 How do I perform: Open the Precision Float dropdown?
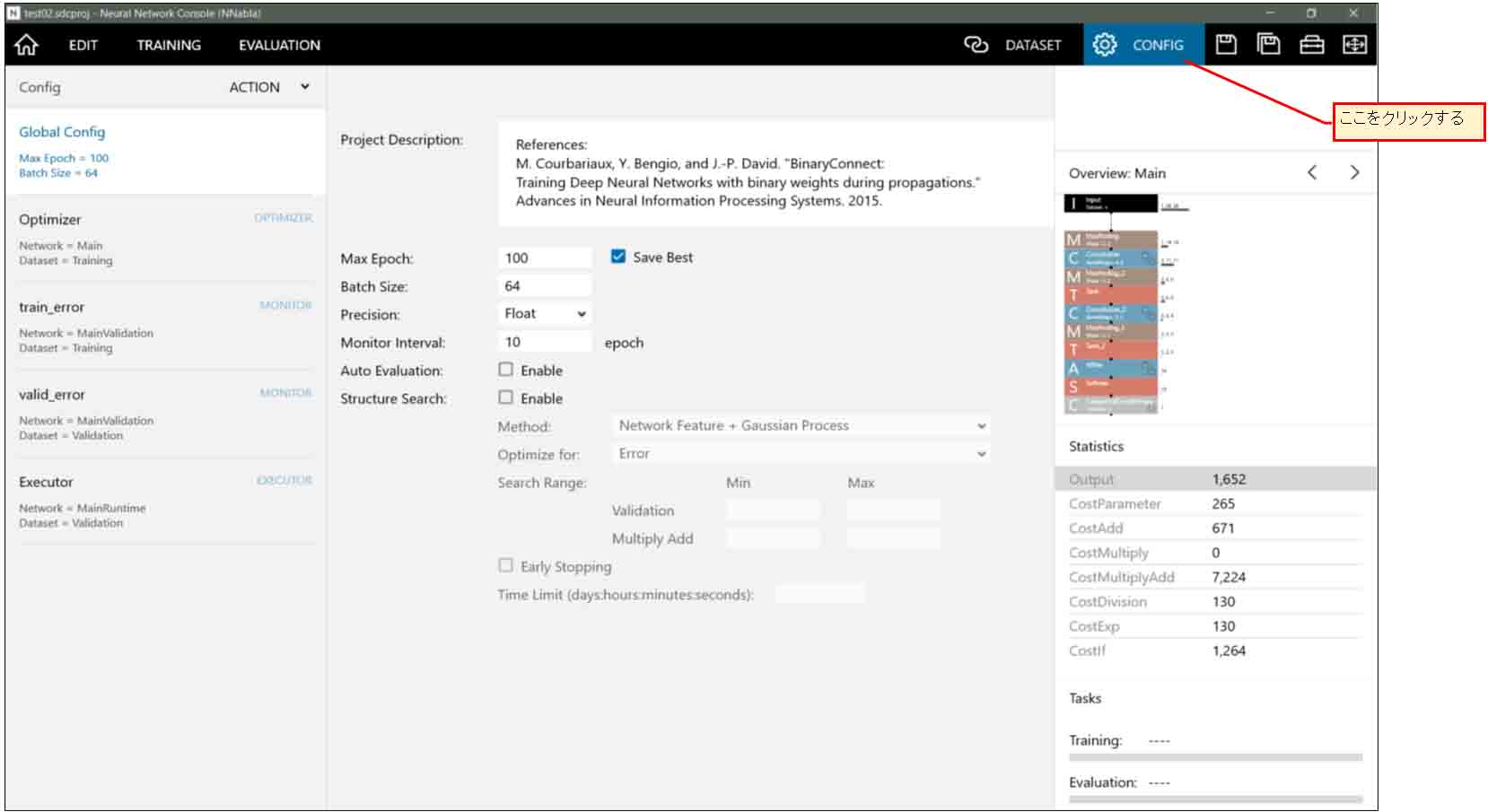[544, 313]
